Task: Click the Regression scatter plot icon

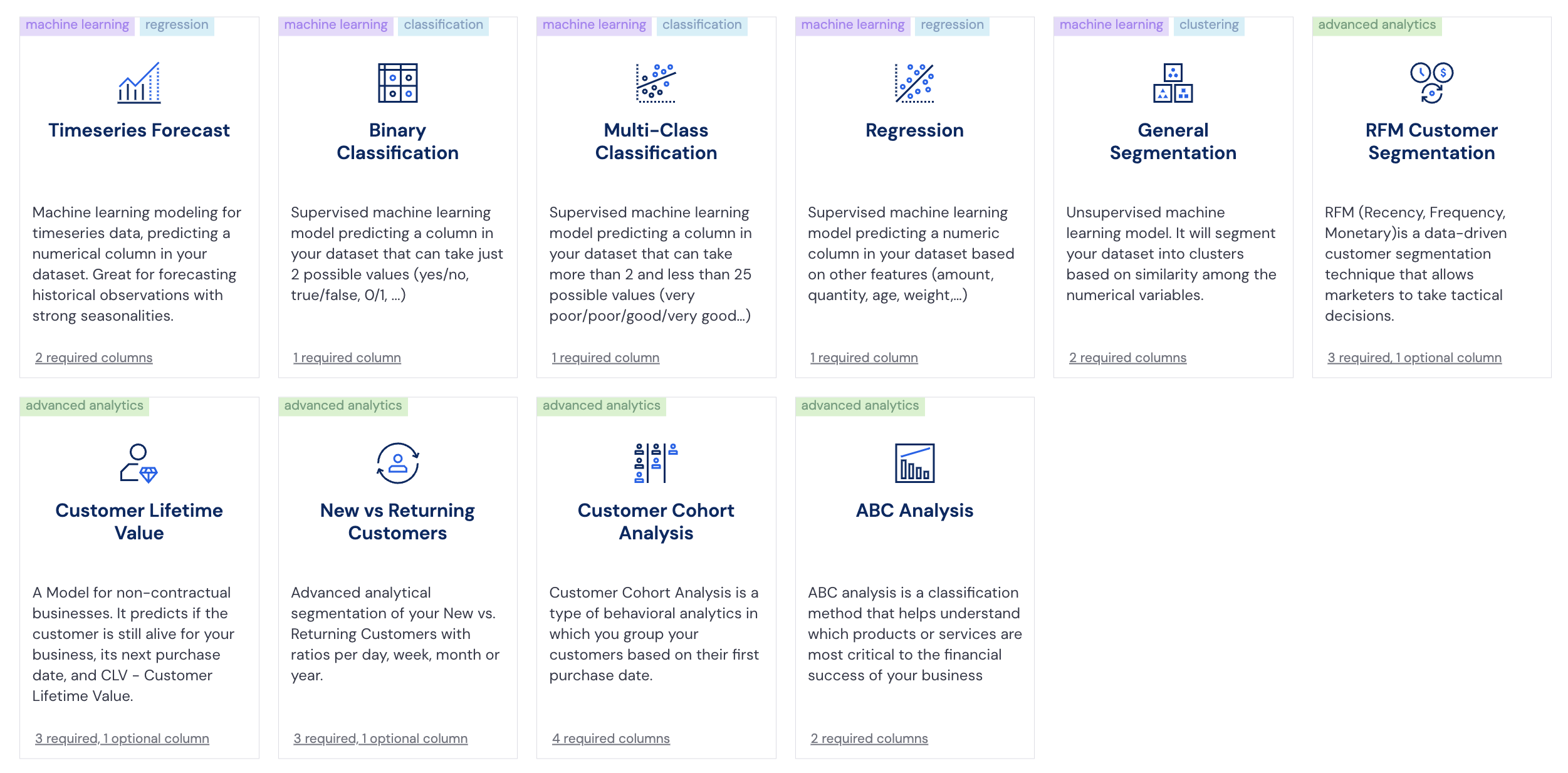Action: pos(914,83)
